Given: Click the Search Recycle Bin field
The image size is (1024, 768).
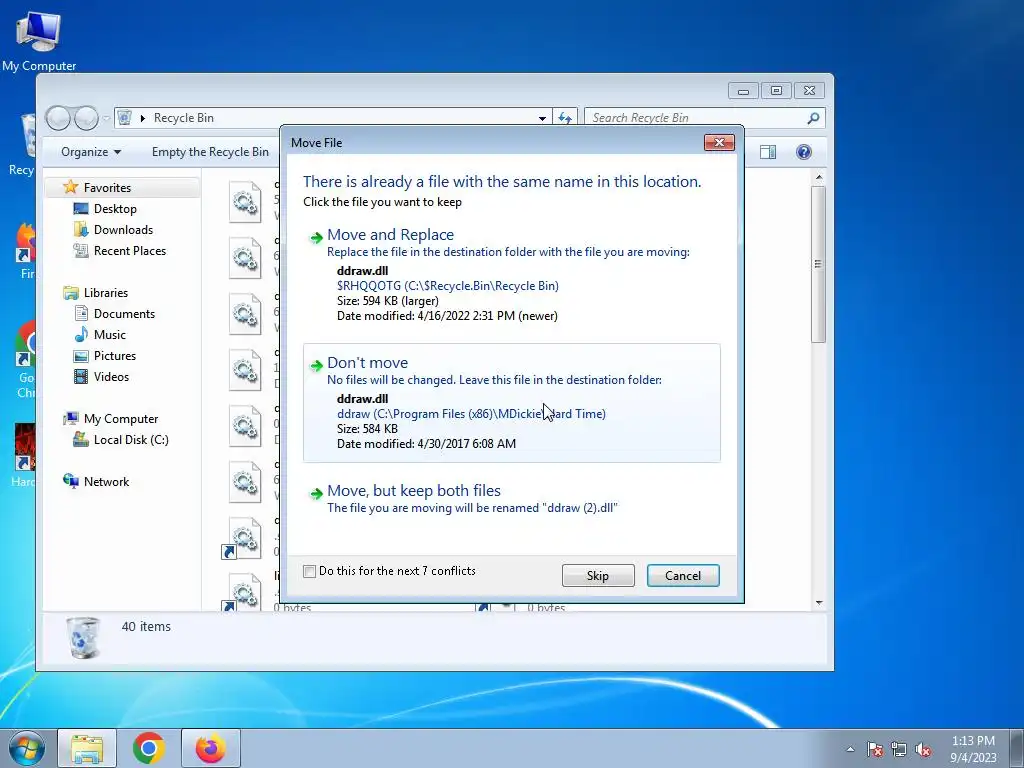Looking at the screenshot, I should coord(697,118).
